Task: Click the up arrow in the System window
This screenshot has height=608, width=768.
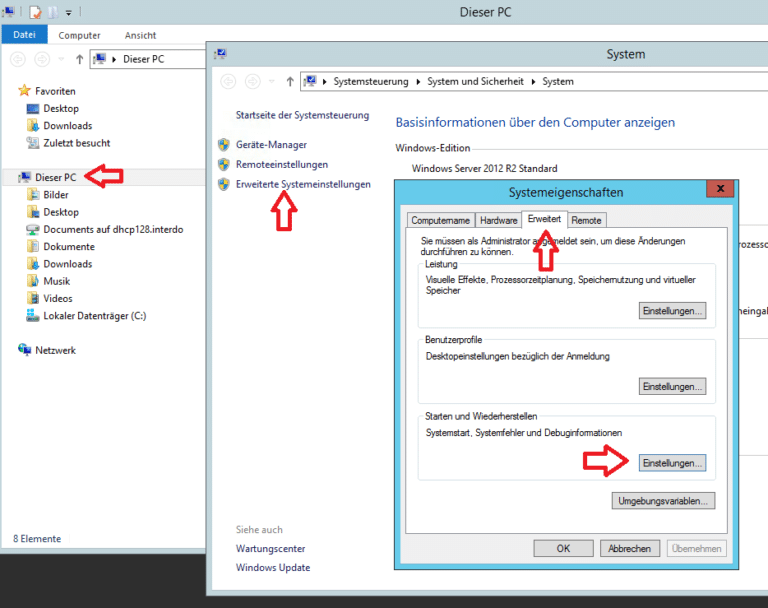Action: 290,81
